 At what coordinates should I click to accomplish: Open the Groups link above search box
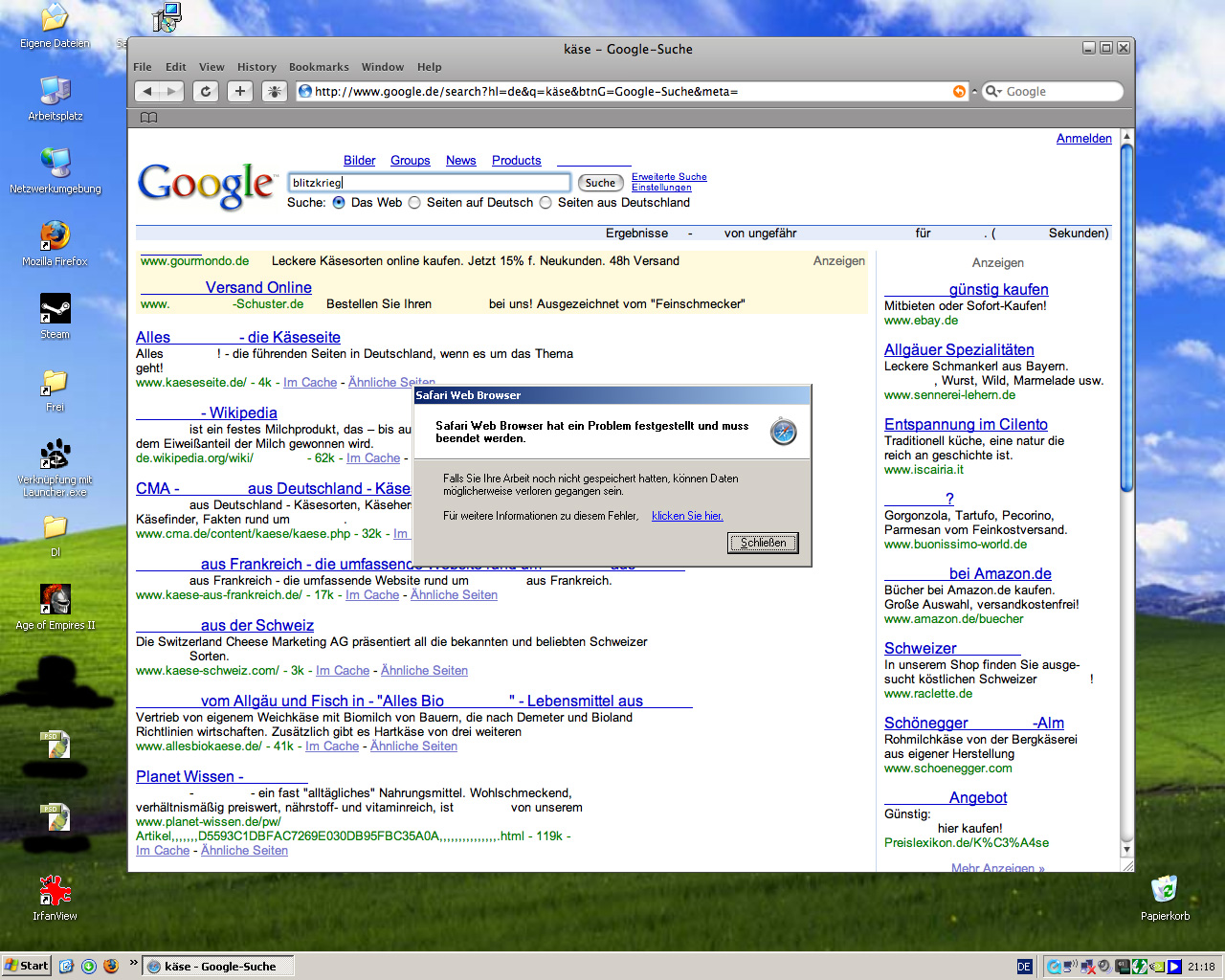point(411,161)
